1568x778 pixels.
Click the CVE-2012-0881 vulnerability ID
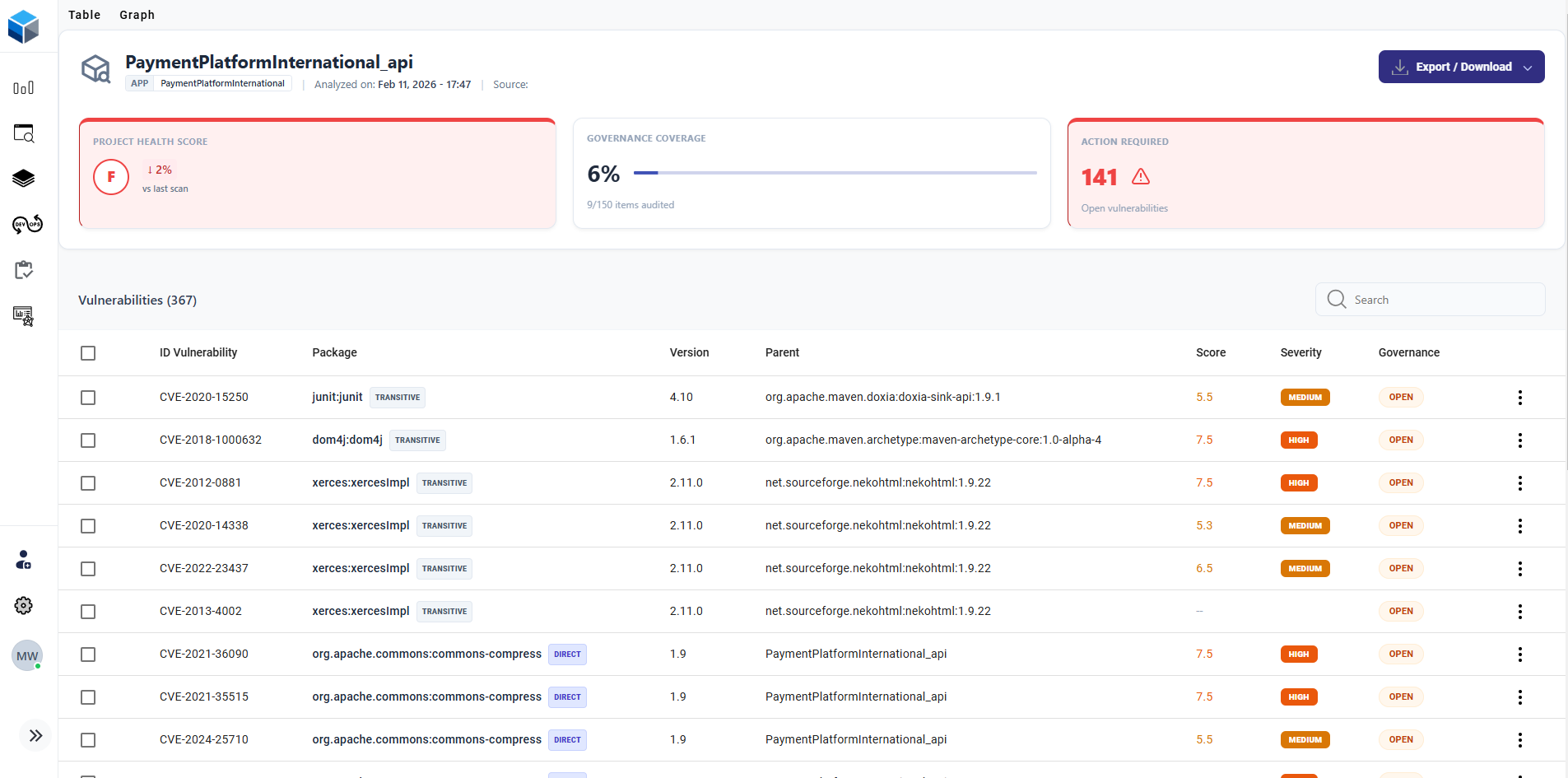[200, 482]
